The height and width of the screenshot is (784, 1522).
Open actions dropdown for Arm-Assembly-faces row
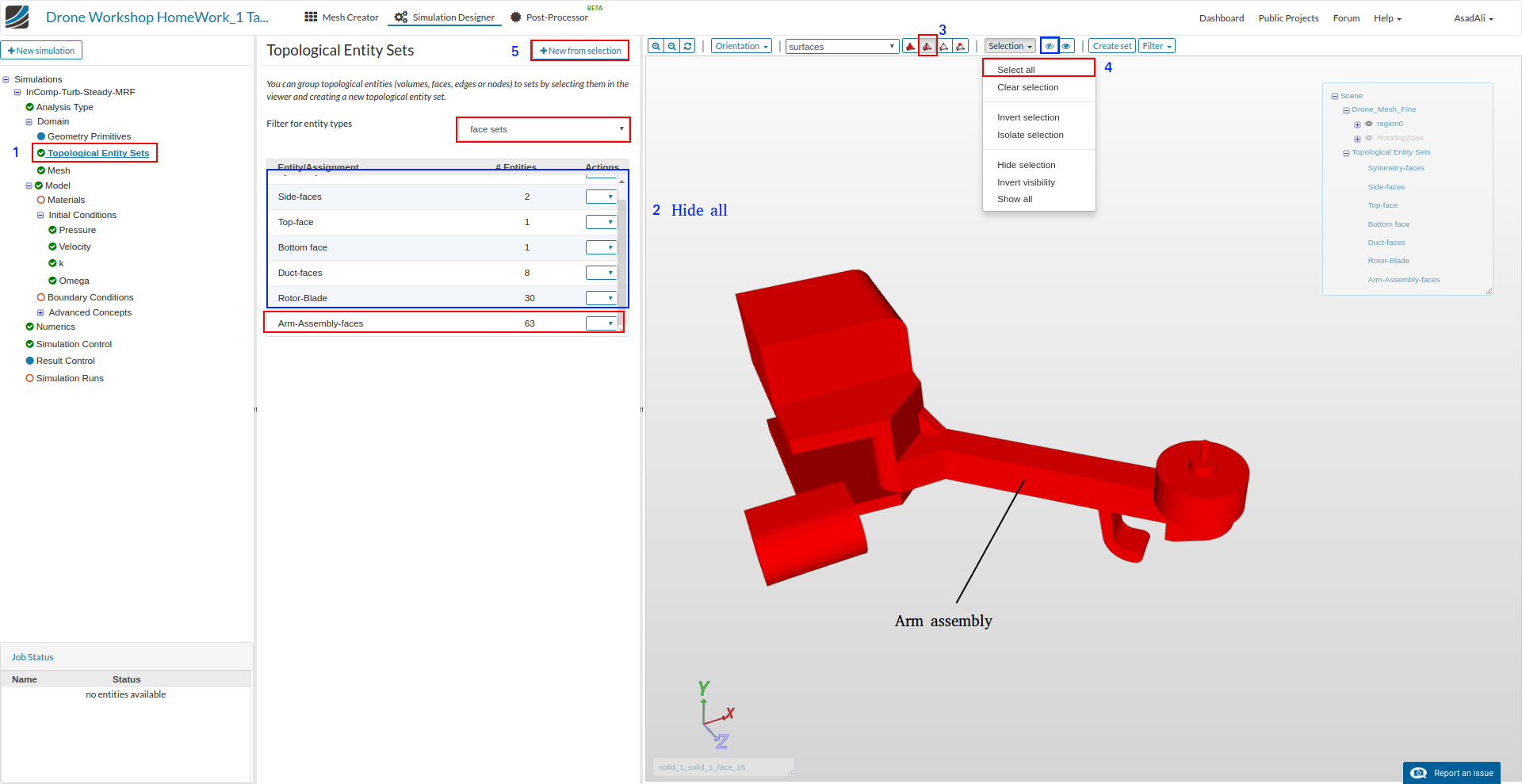click(x=602, y=323)
